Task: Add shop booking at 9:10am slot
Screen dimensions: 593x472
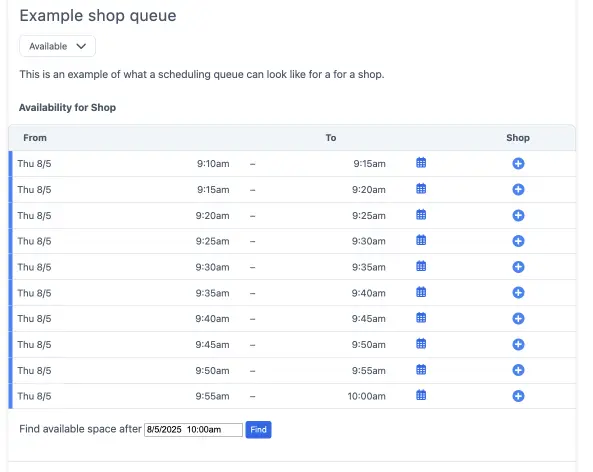Action: (x=518, y=163)
